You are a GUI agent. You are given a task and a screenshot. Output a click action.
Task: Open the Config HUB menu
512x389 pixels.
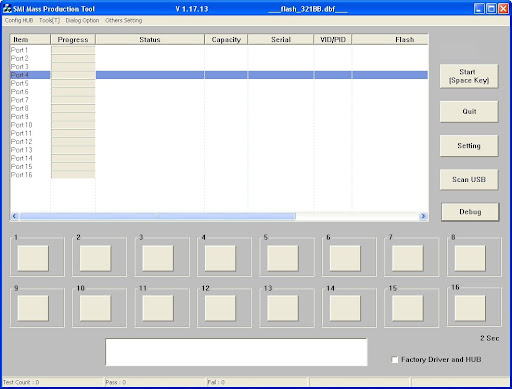tap(19, 20)
